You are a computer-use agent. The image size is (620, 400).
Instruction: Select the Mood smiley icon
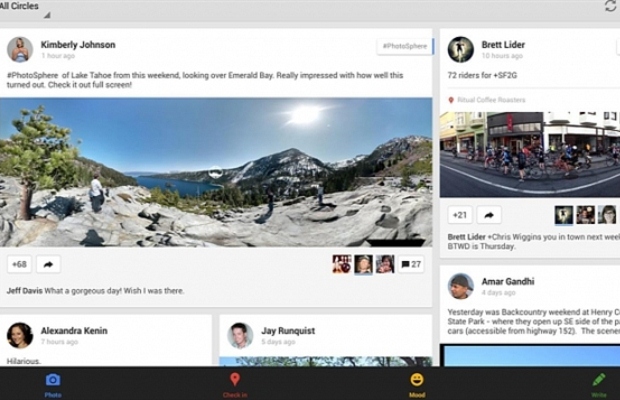point(417,380)
